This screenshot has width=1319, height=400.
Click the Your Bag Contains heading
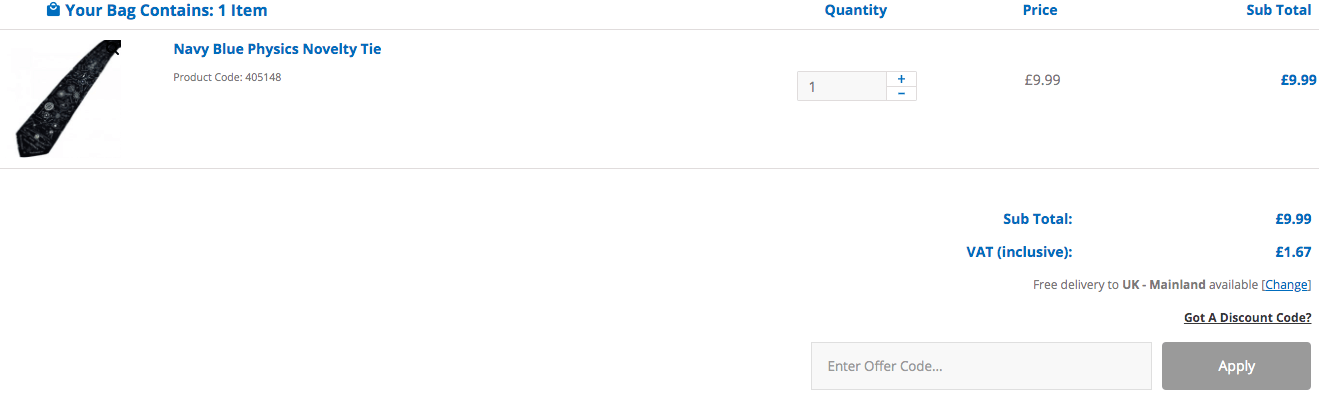(x=166, y=11)
